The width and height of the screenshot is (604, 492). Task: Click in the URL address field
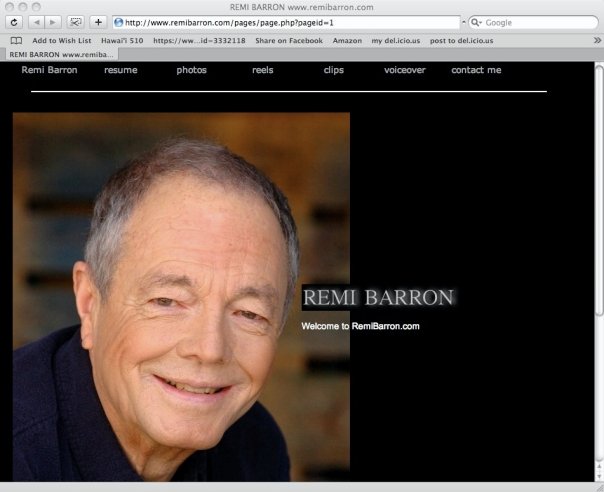click(290, 22)
